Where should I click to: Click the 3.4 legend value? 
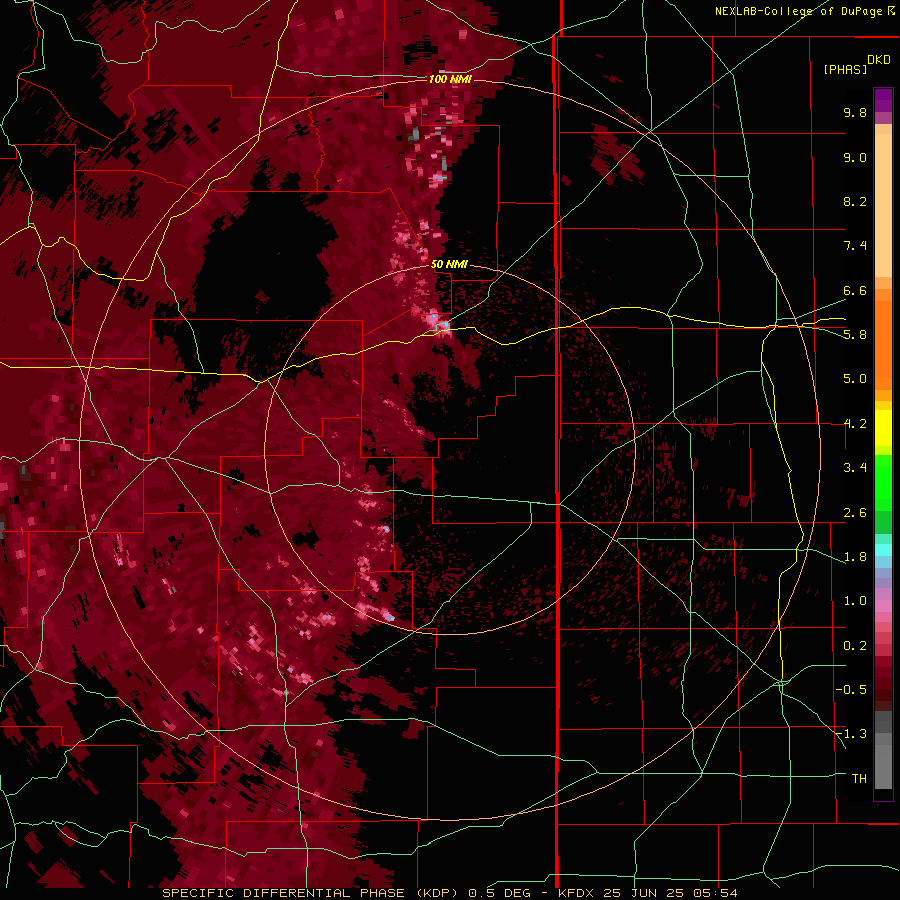click(855, 468)
